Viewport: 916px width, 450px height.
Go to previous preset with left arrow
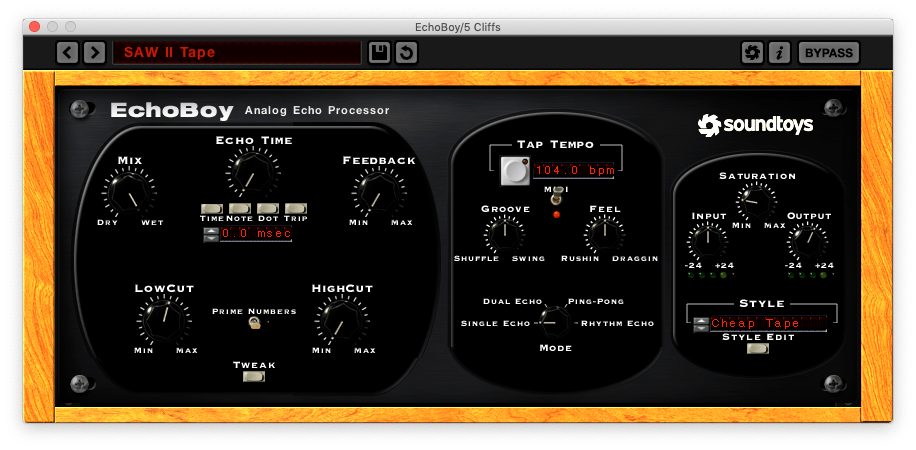tap(67, 53)
